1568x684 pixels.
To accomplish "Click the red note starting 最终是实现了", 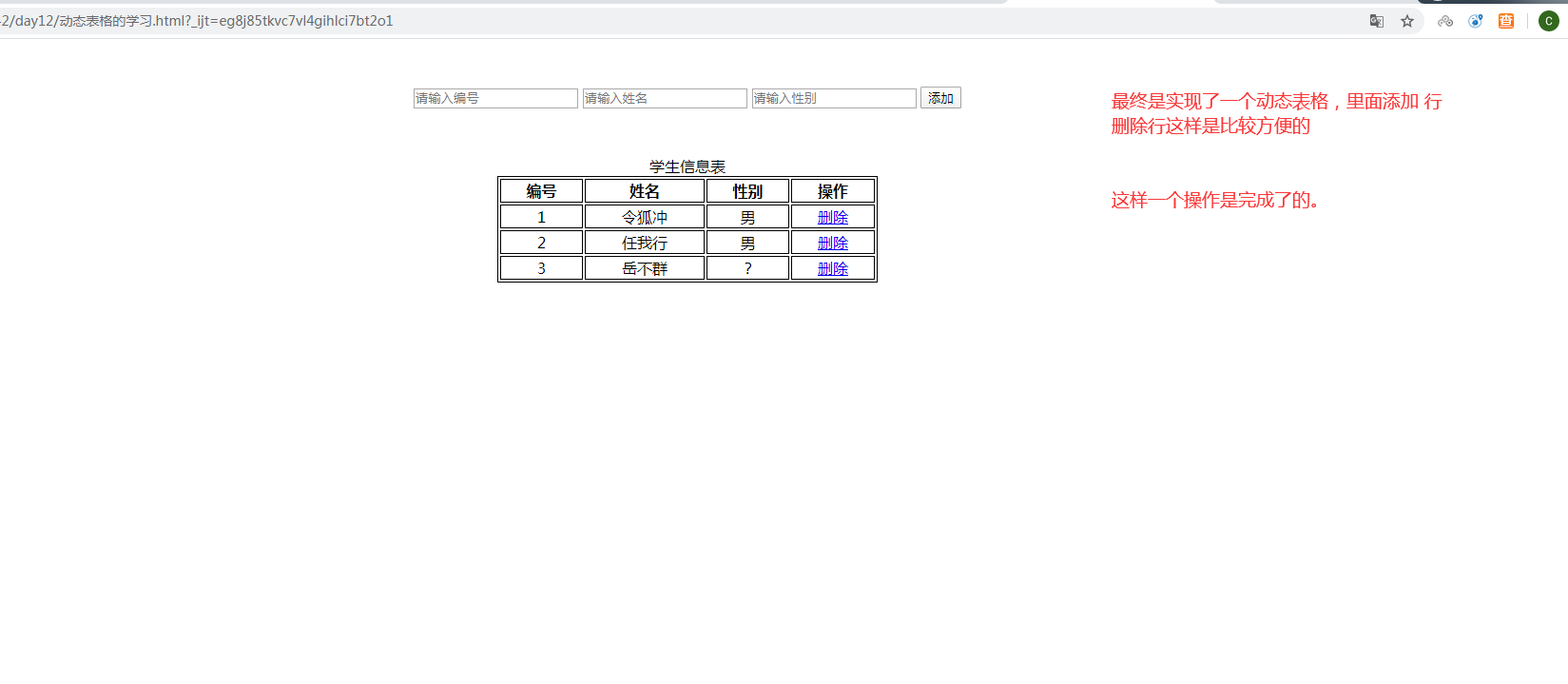I will [x=1276, y=113].
